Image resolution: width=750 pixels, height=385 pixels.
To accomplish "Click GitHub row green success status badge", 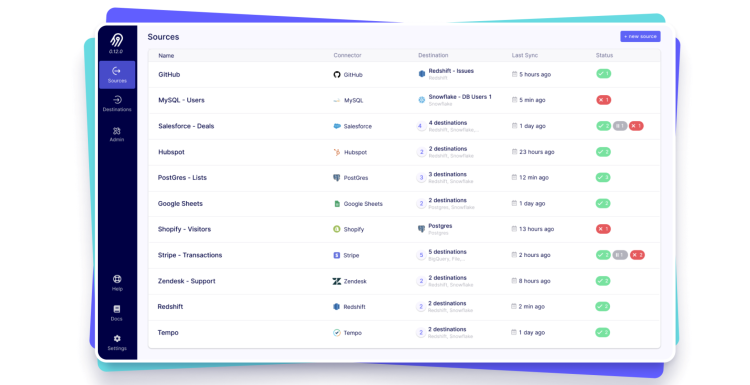I will 604,74.
